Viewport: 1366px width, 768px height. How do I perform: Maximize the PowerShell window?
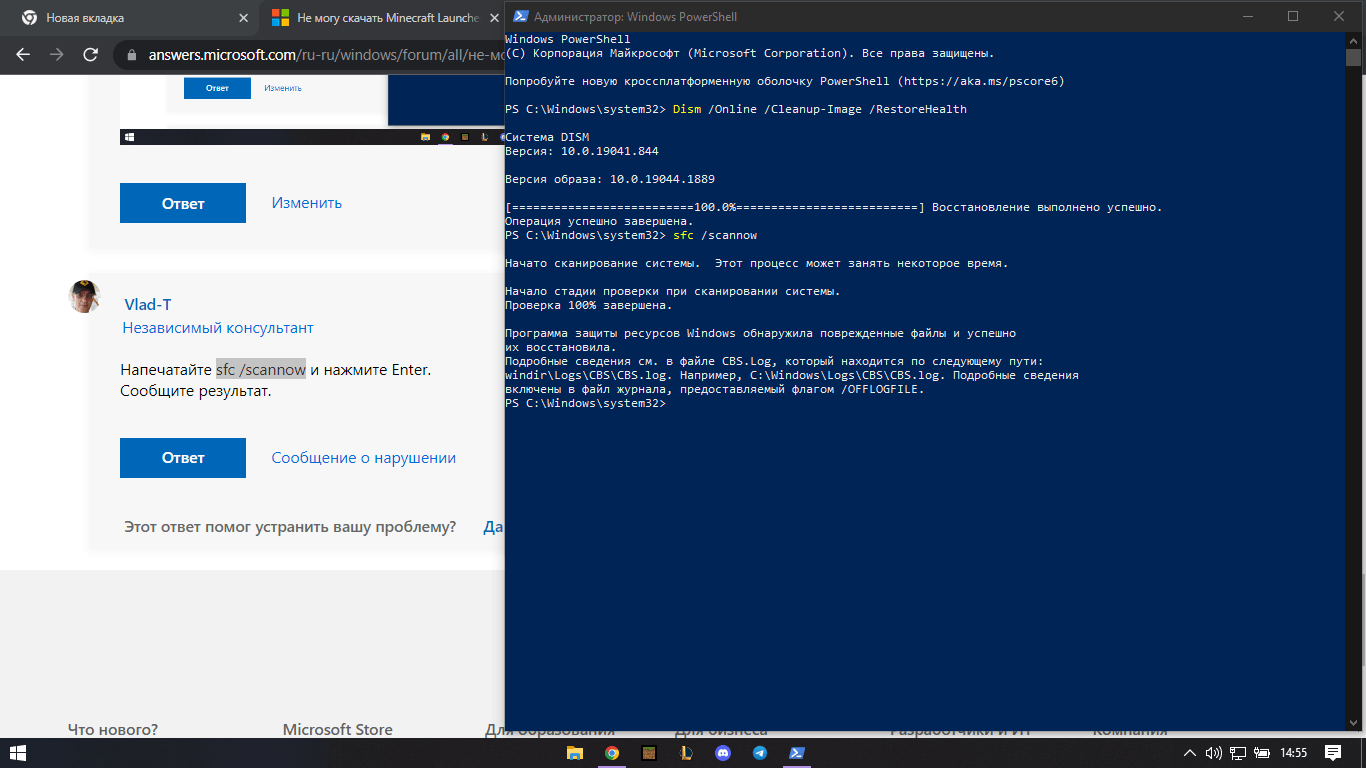pos(1293,16)
